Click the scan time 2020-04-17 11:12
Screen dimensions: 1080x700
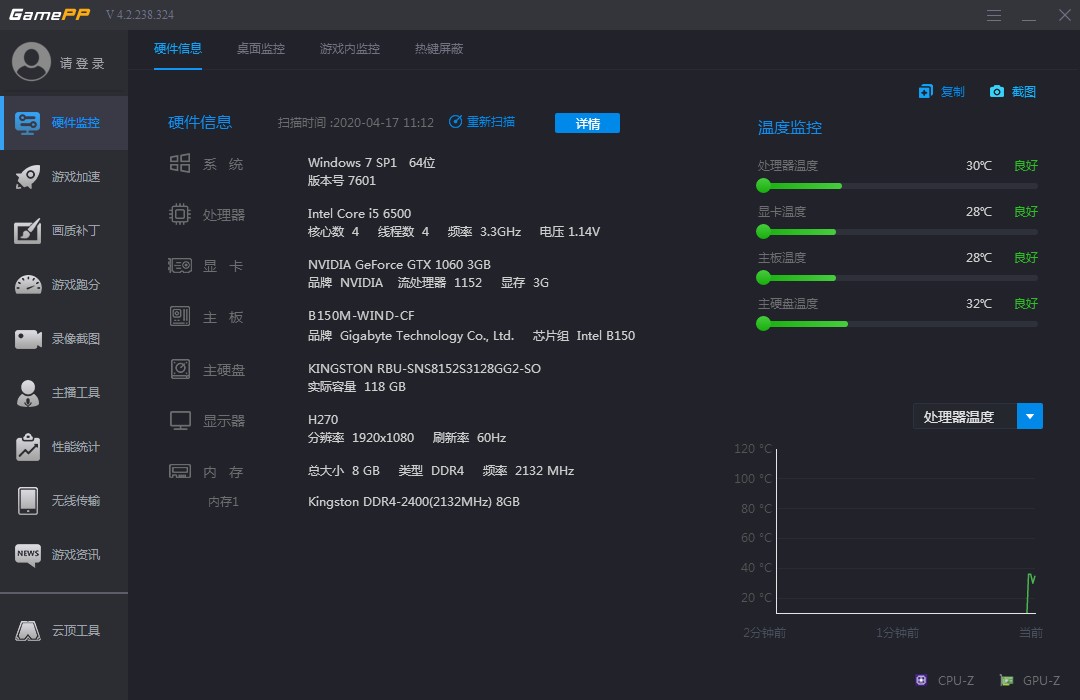point(384,123)
